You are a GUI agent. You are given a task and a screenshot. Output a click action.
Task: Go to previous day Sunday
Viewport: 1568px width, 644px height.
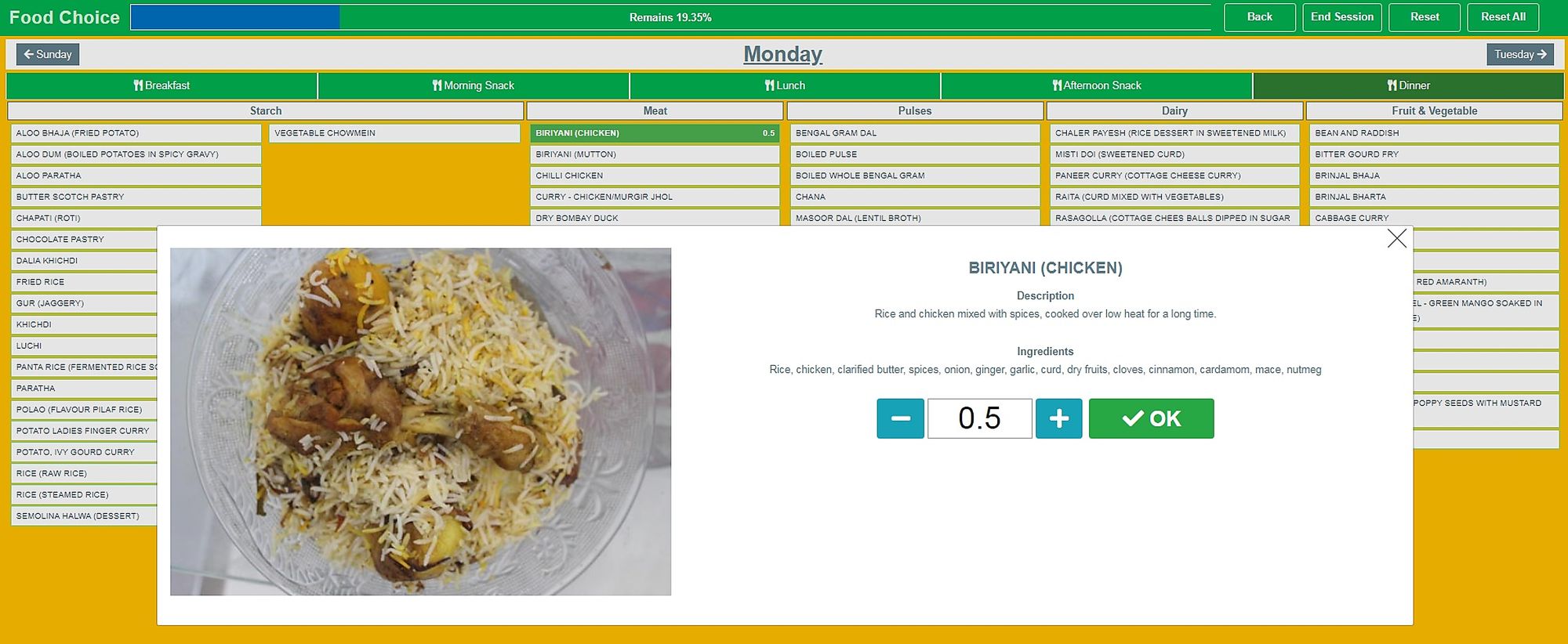click(x=48, y=54)
